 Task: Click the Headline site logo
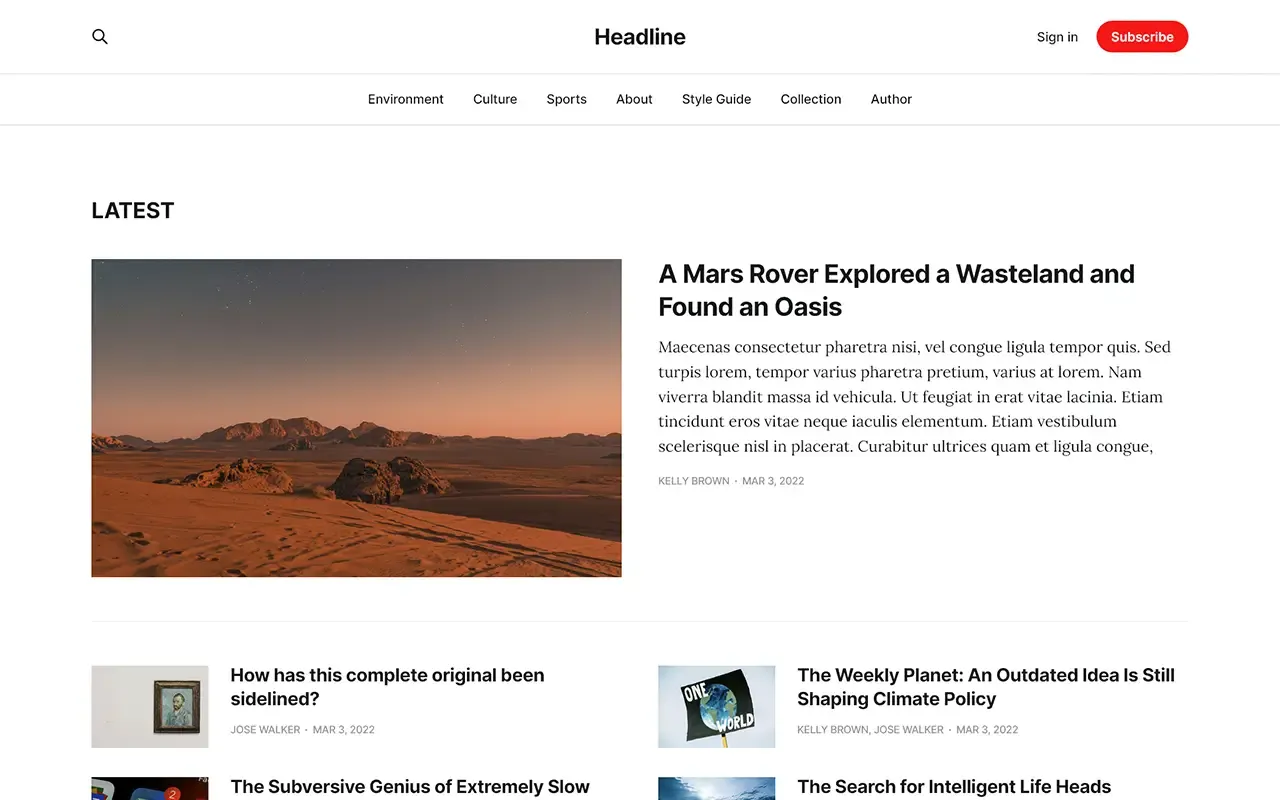tap(639, 36)
